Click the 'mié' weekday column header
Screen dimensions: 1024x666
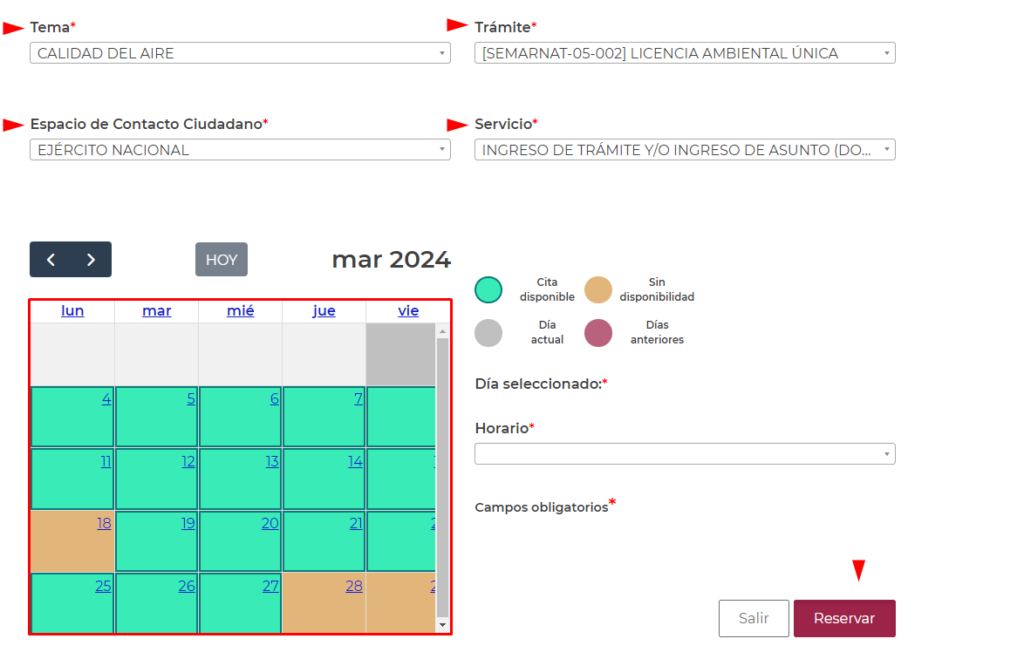tap(240, 311)
